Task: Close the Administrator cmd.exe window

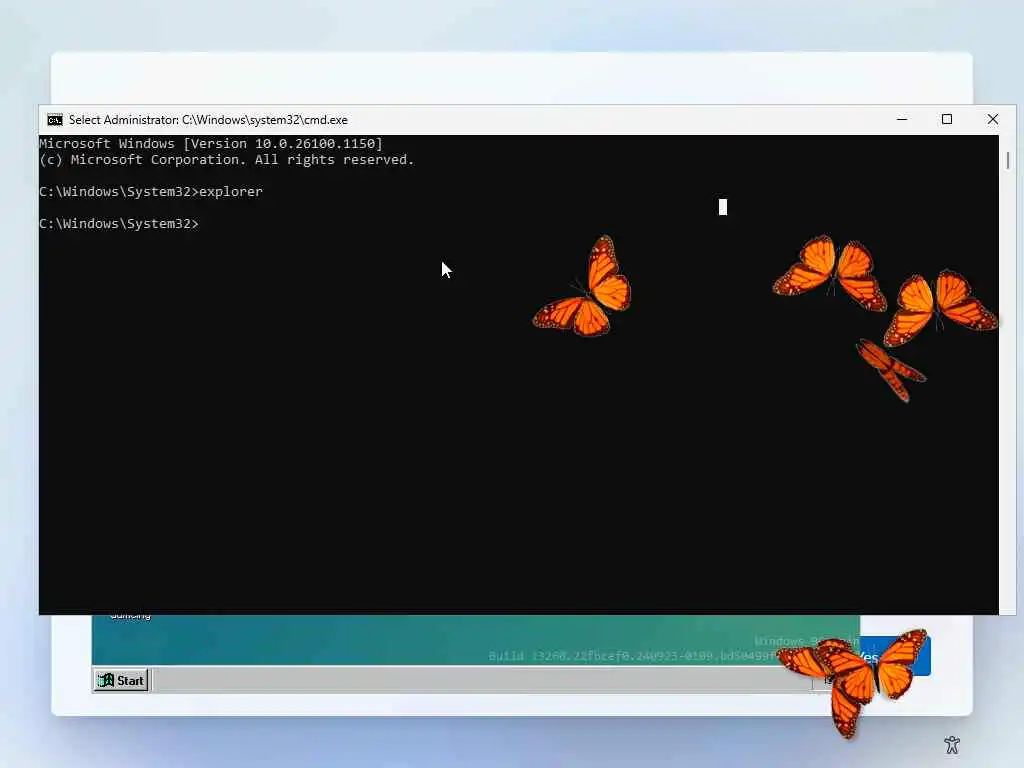Action: (x=993, y=120)
